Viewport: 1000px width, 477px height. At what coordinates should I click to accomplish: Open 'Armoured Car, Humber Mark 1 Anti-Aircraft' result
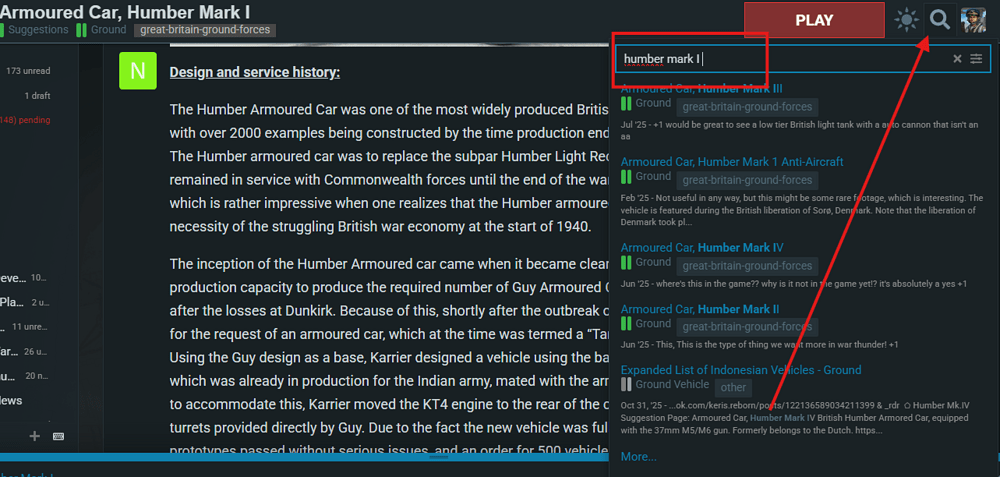pyautogui.click(x=732, y=162)
